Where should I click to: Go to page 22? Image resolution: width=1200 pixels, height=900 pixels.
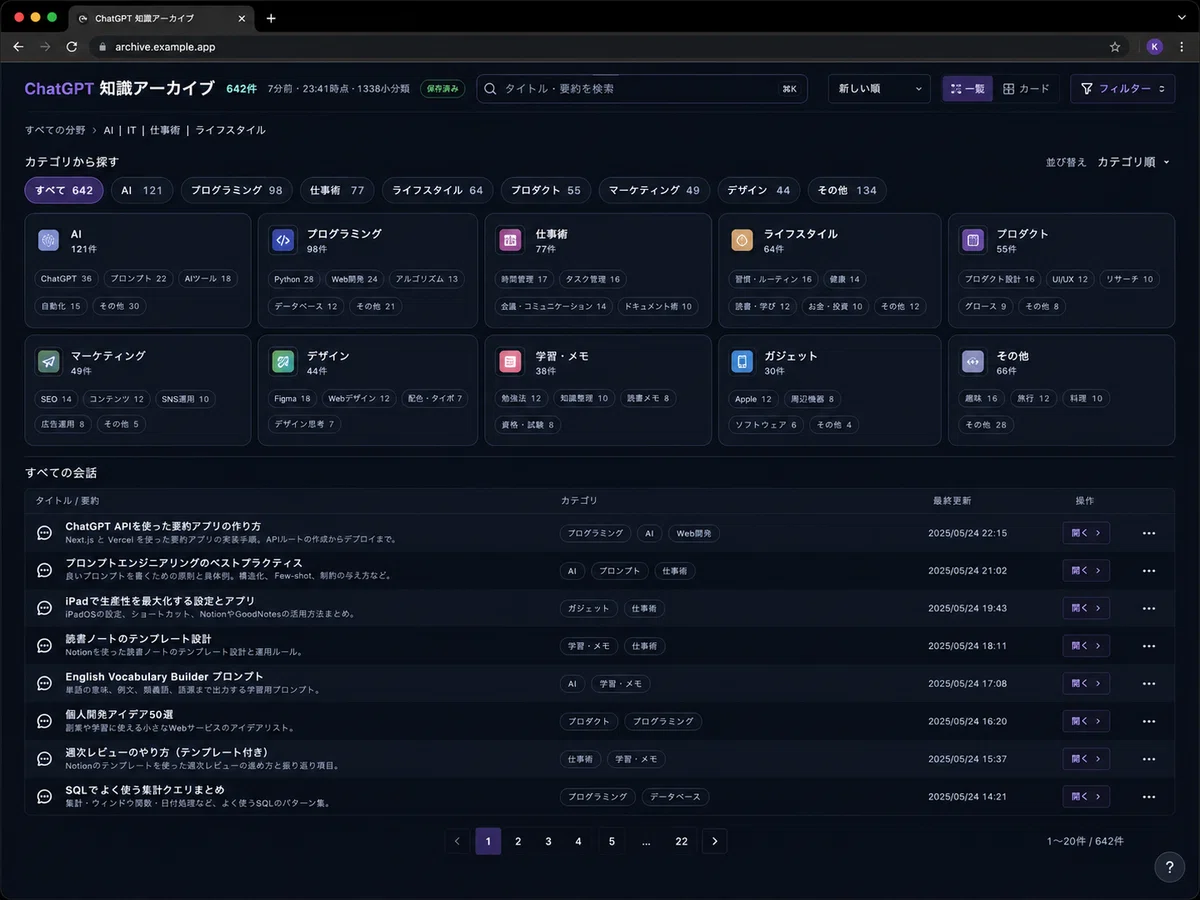[681, 841]
